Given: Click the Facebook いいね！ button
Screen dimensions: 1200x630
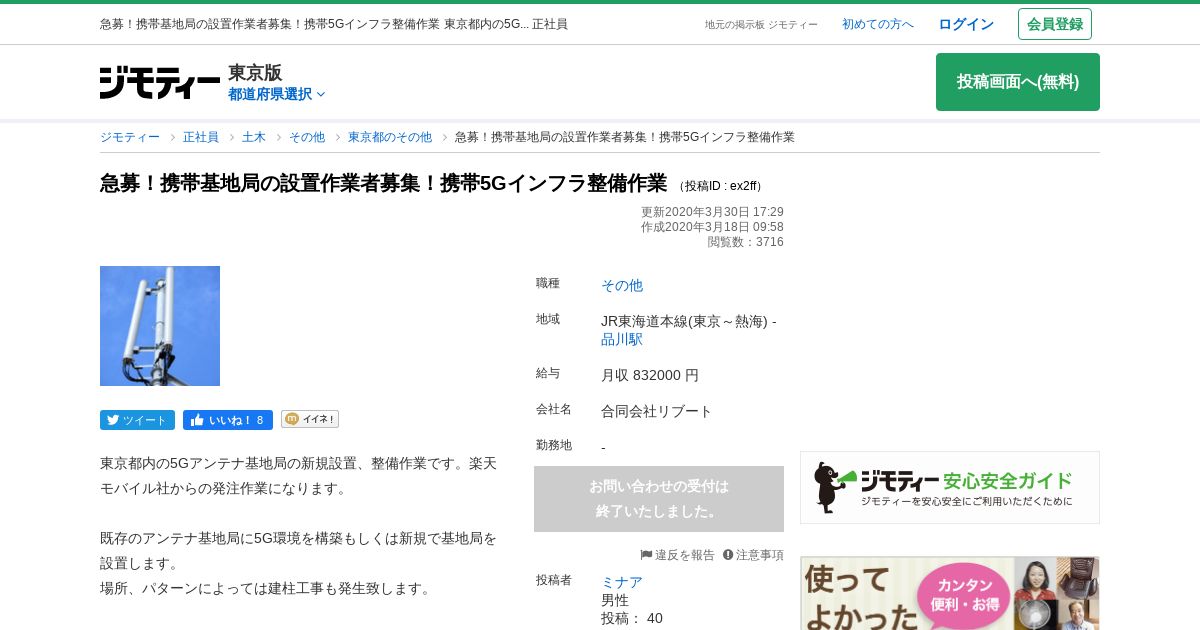Looking at the screenshot, I should pos(228,420).
